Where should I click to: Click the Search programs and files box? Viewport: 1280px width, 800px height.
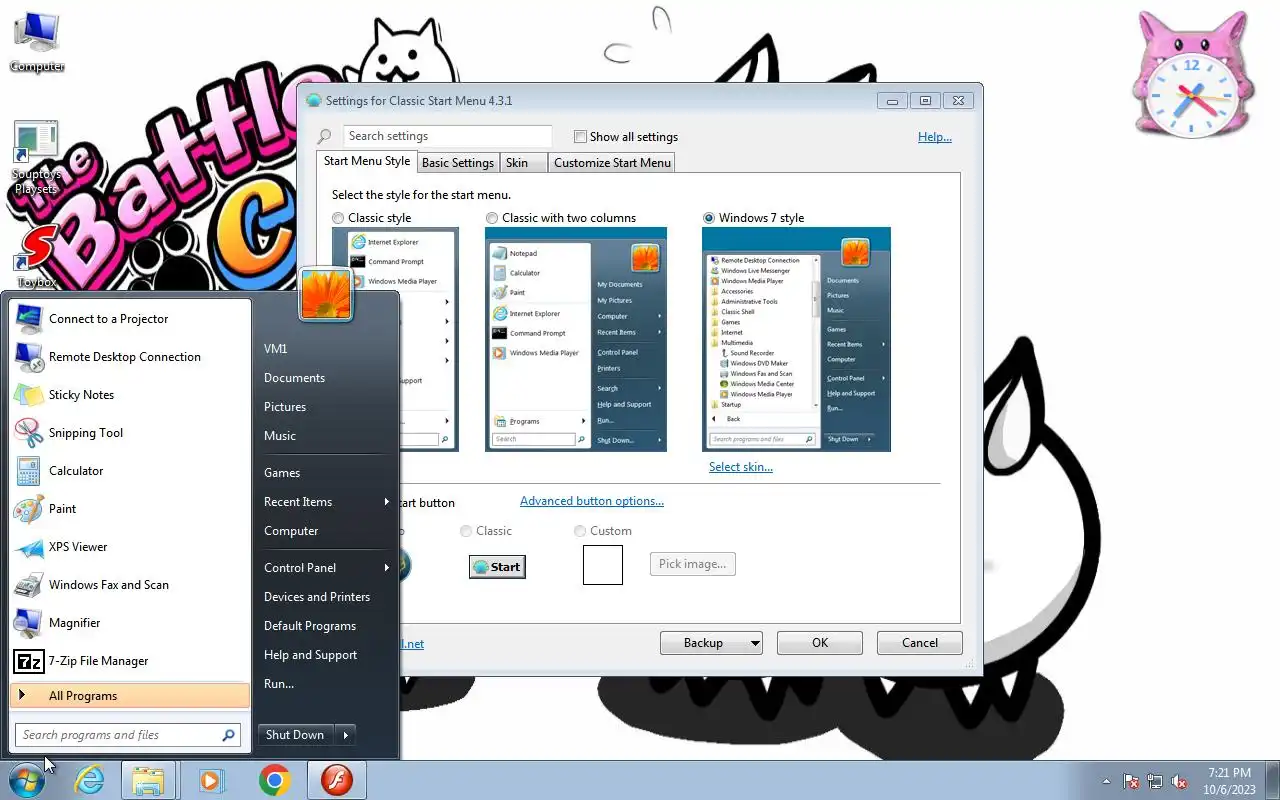point(128,735)
